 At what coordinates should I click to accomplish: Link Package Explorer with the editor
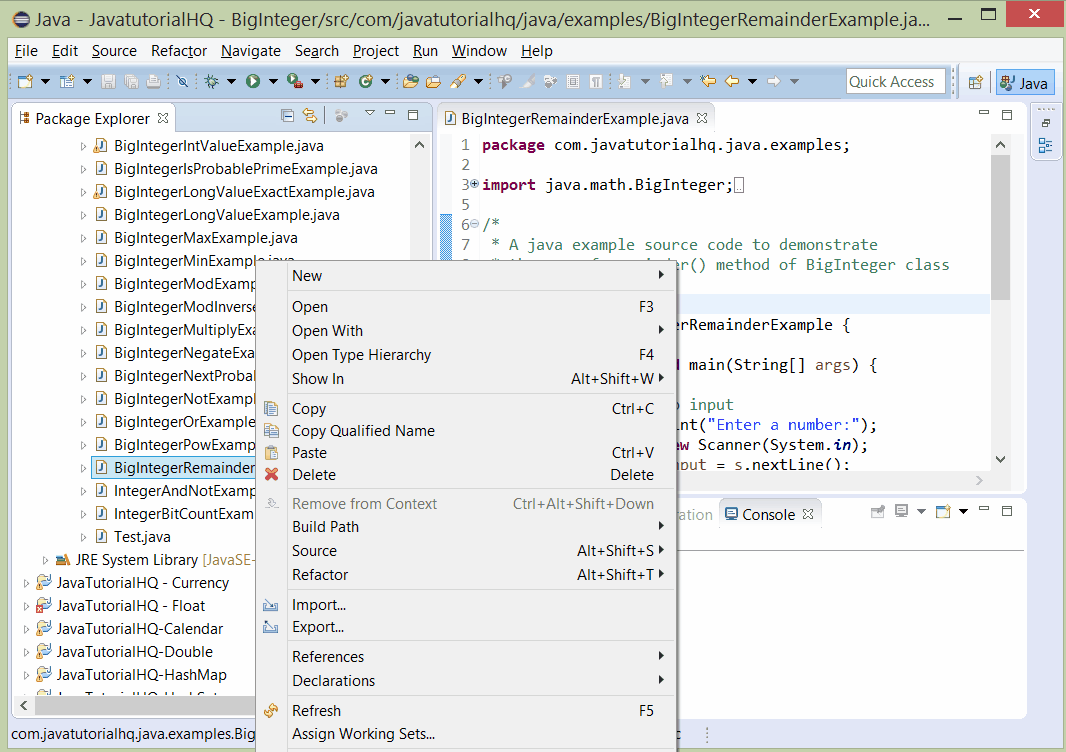[310, 117]
